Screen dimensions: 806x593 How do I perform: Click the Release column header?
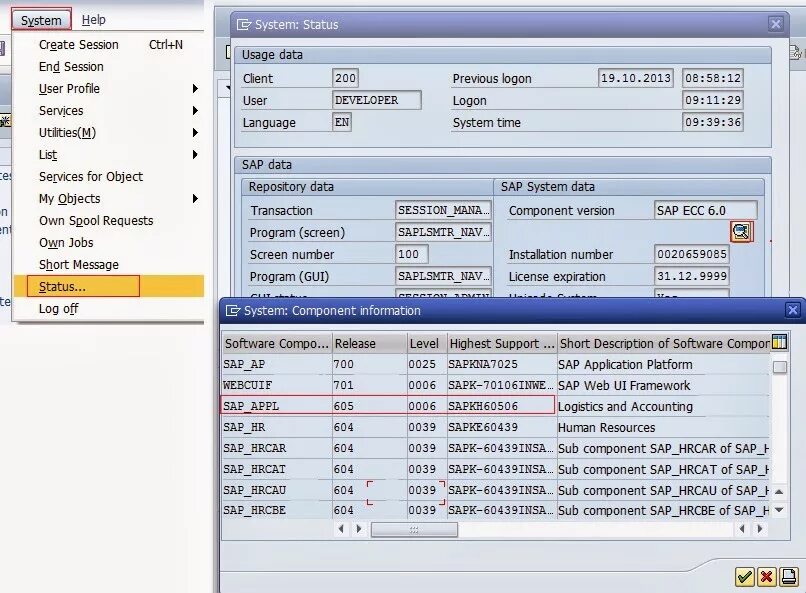click(x=369, y=343)
